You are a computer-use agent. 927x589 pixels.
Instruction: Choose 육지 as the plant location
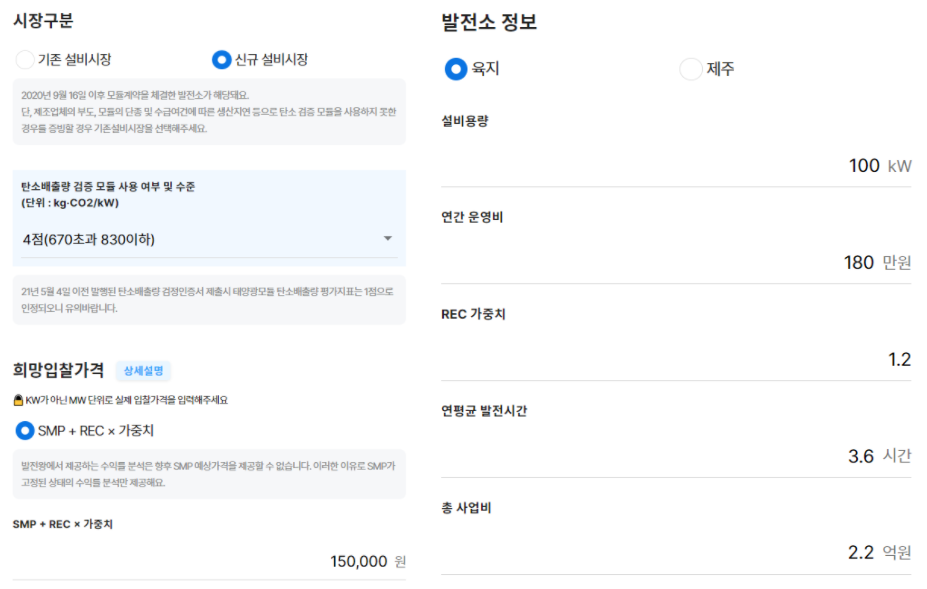[x=456, y=69]
